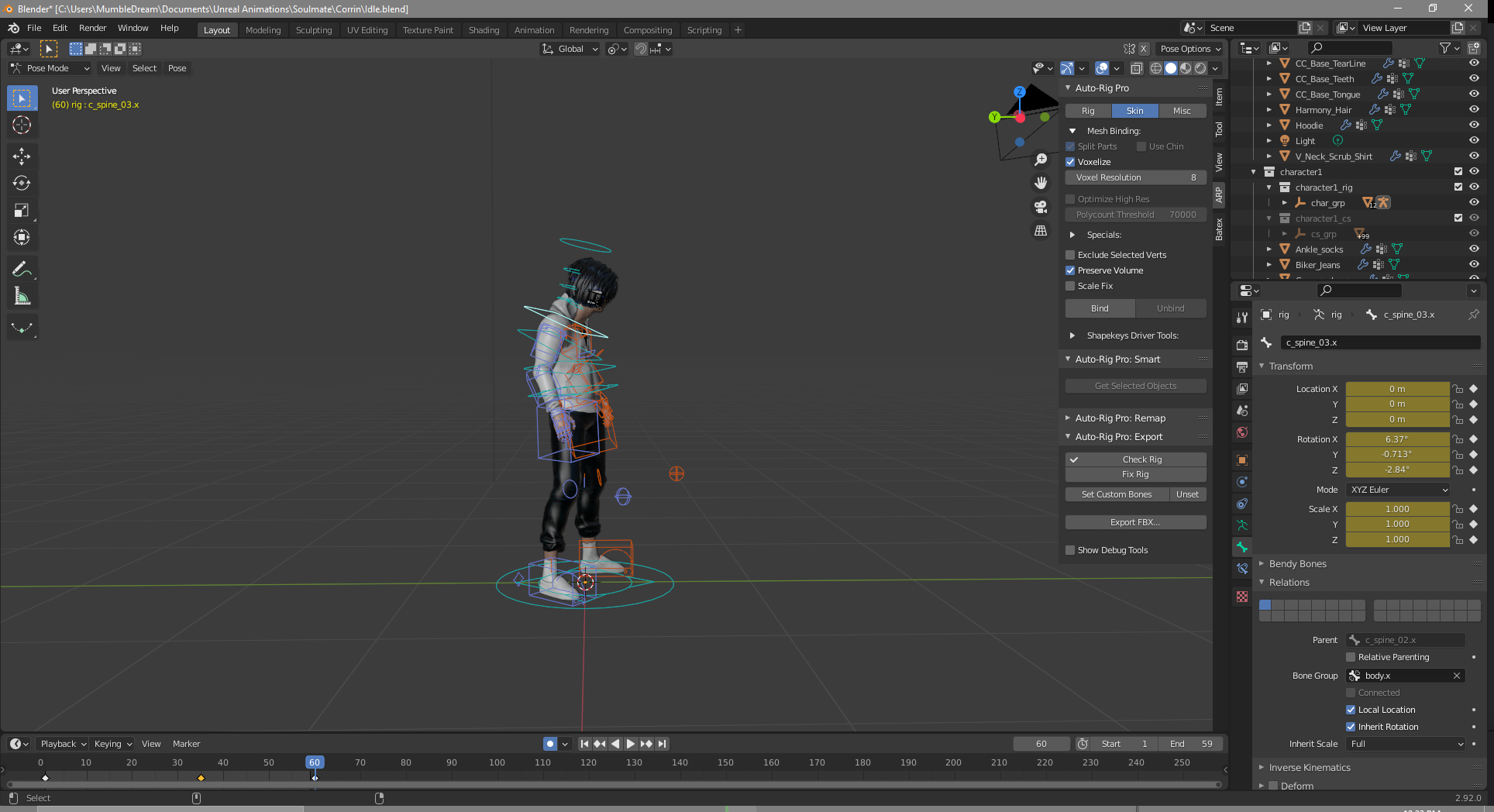Image resolution: width=1494 pixels, height=812 pixels.
Task: Select the Select Box tool
Action: point(22,98)
